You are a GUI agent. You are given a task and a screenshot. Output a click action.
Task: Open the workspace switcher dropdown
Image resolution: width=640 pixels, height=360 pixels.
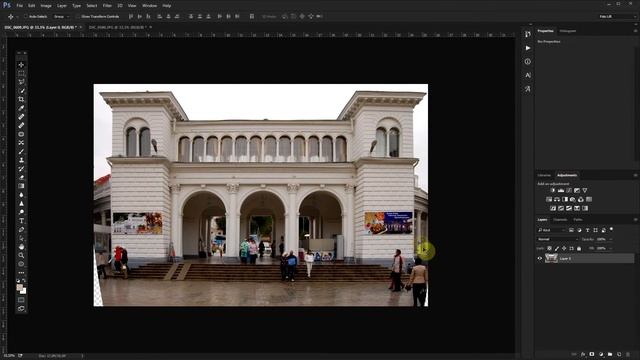coord(617,17)
